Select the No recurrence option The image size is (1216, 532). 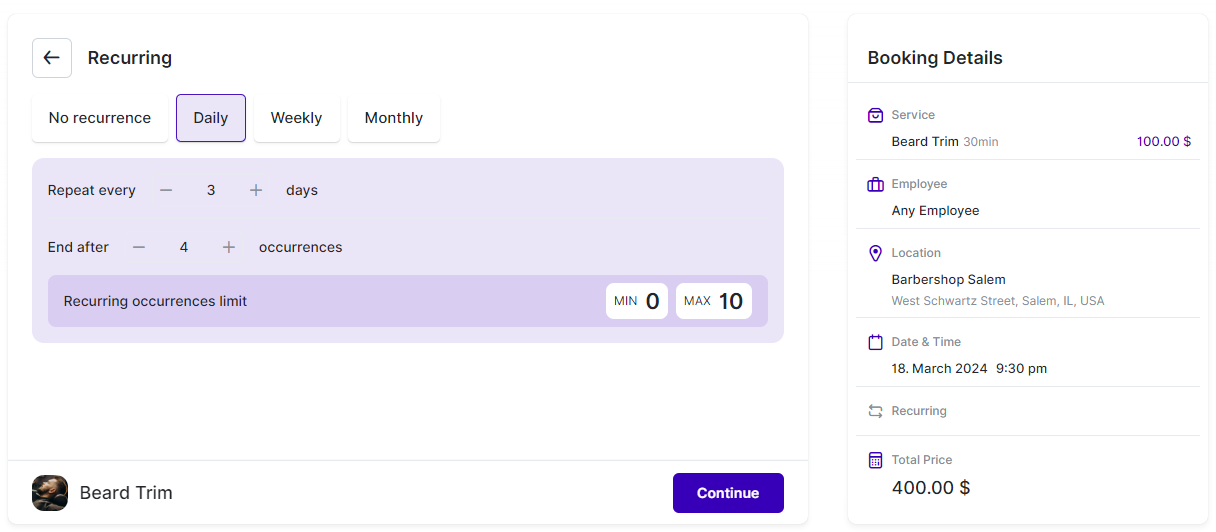pos(100,118)
